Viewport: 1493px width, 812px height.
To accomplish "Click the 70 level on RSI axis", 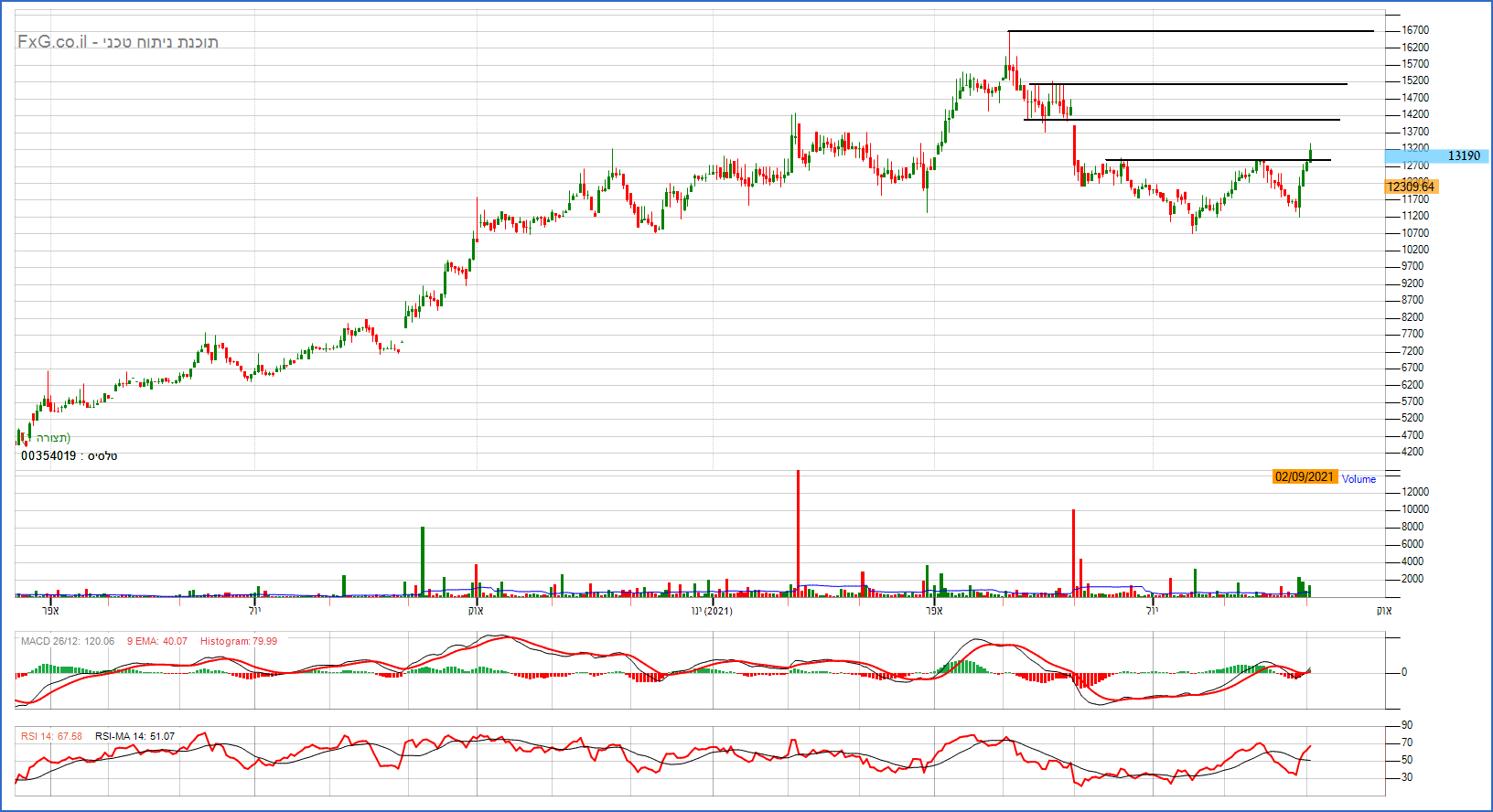I will (1407, 743).
